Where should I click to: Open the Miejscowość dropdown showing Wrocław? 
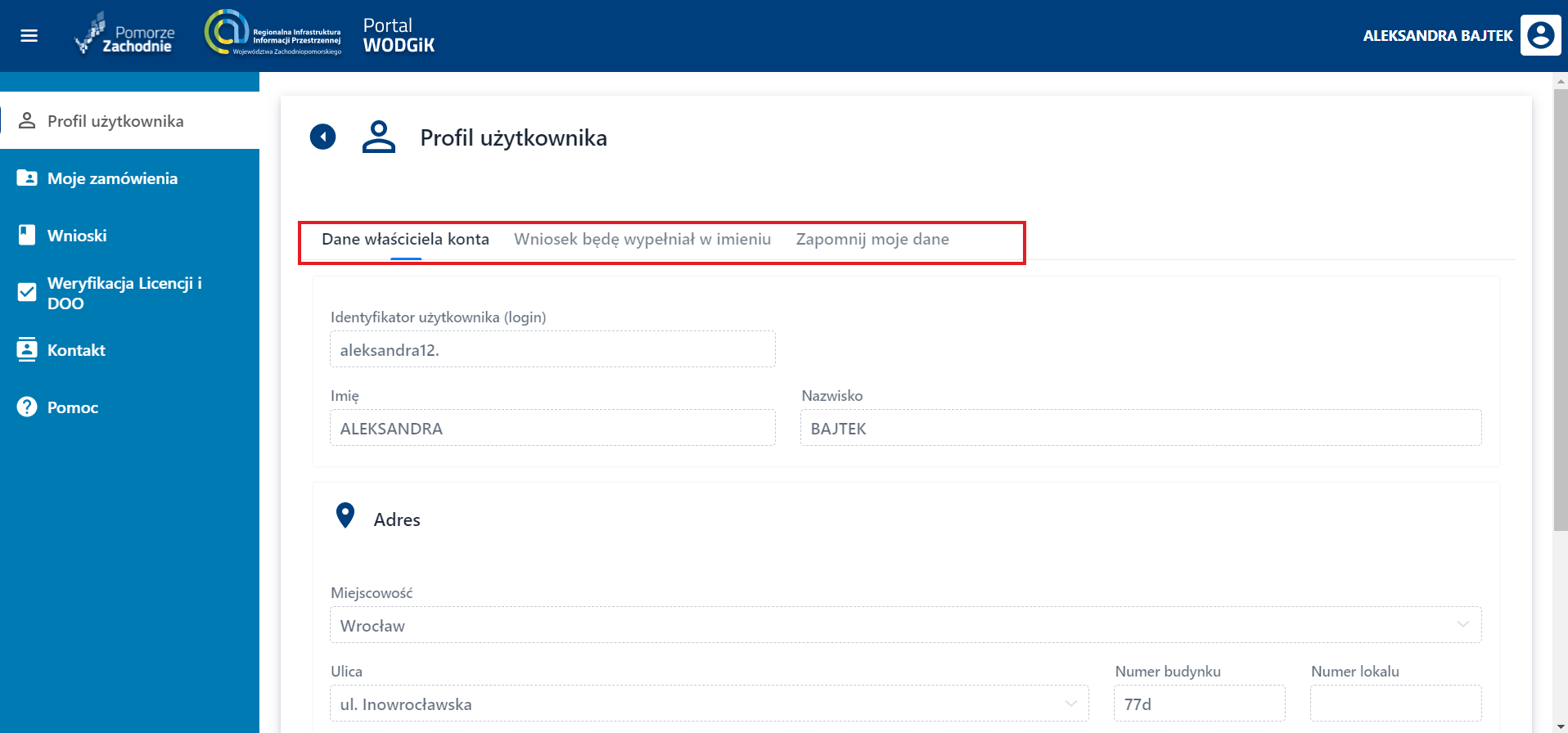pos(906,625)
